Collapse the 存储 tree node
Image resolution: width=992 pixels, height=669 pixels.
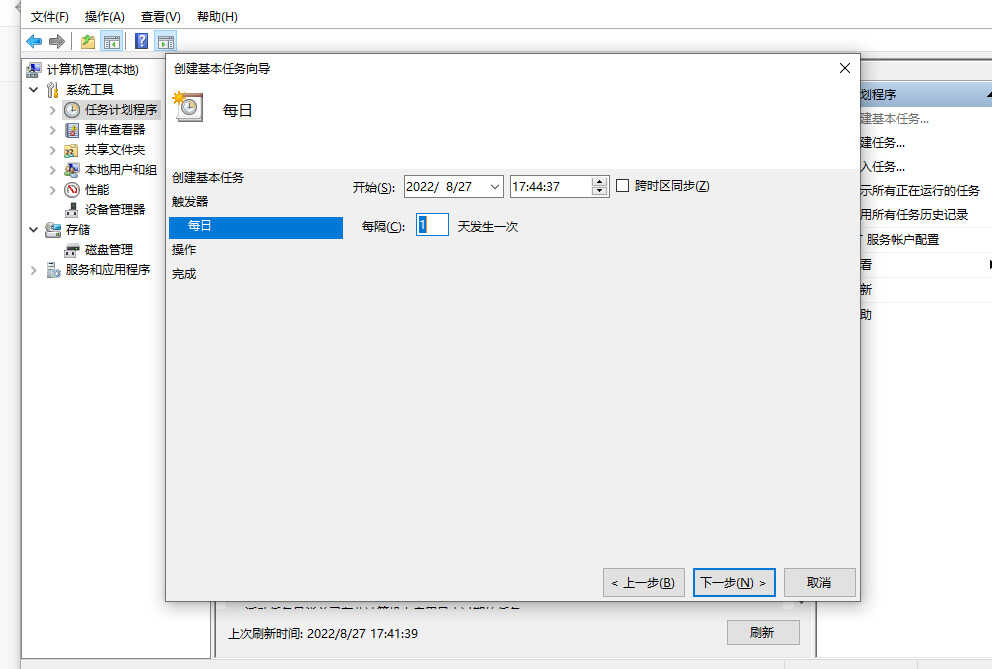tap(34, 230)
